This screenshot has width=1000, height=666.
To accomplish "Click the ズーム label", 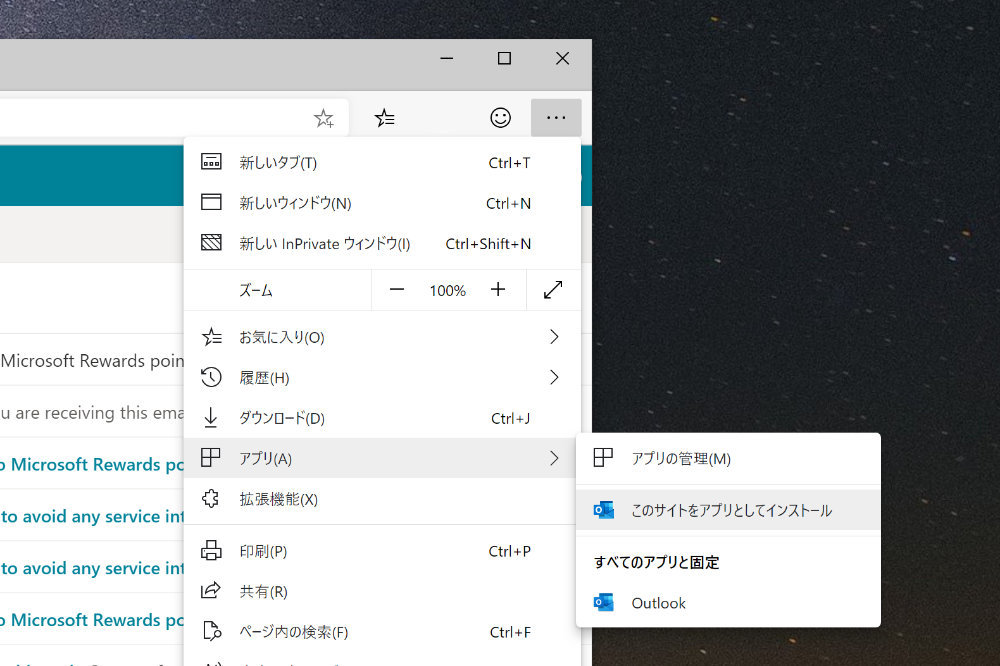I will pyautogui.click(x=256, y=290).
